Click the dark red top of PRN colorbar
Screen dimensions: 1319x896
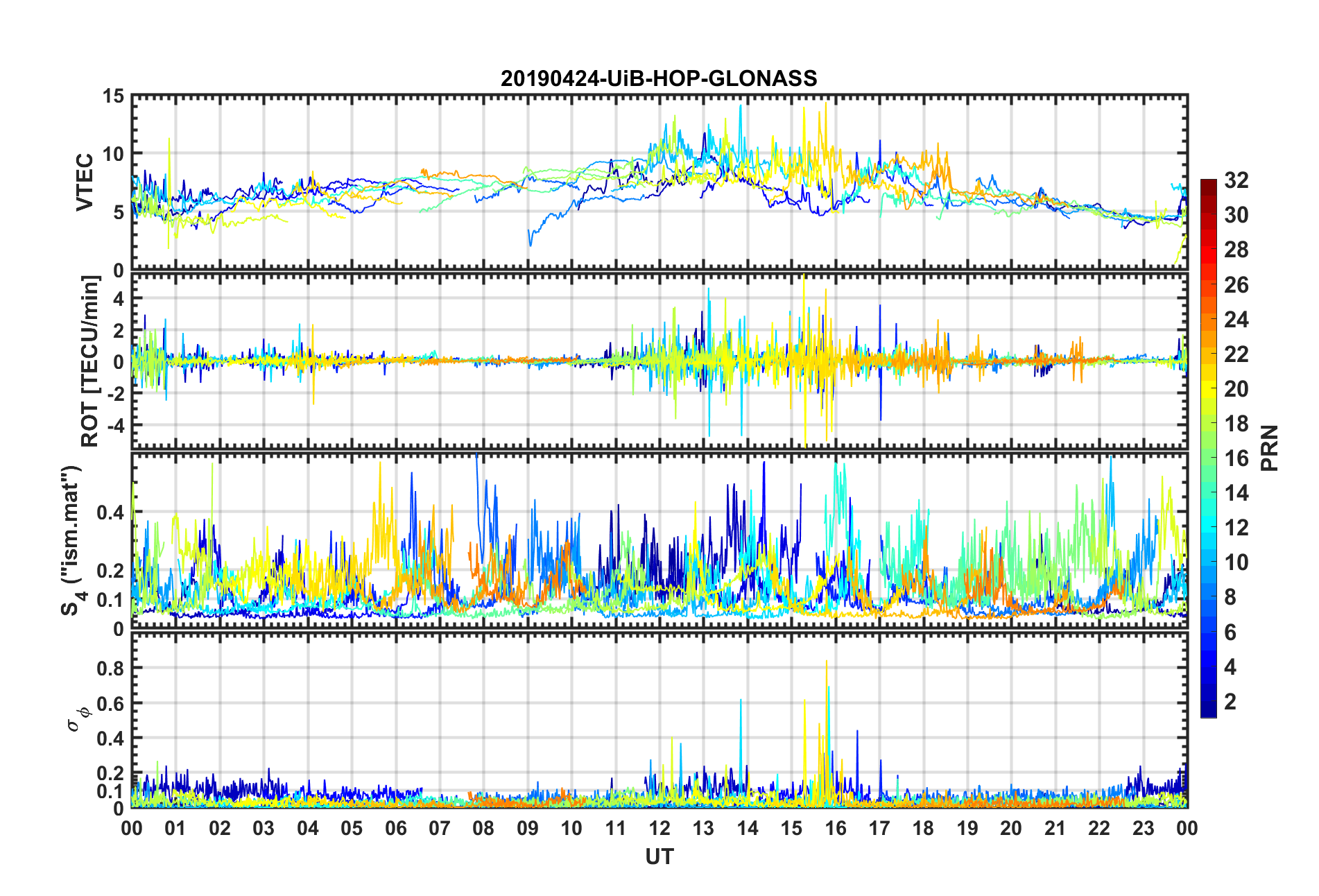(x=1209, y=187)
